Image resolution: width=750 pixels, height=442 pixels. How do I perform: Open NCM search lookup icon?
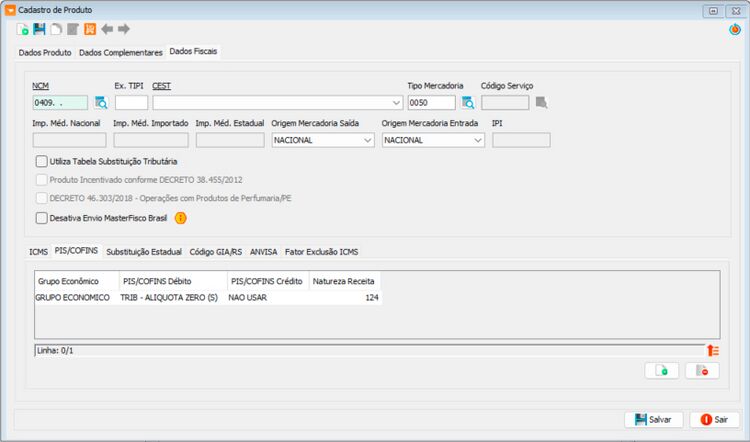[101, 102]
